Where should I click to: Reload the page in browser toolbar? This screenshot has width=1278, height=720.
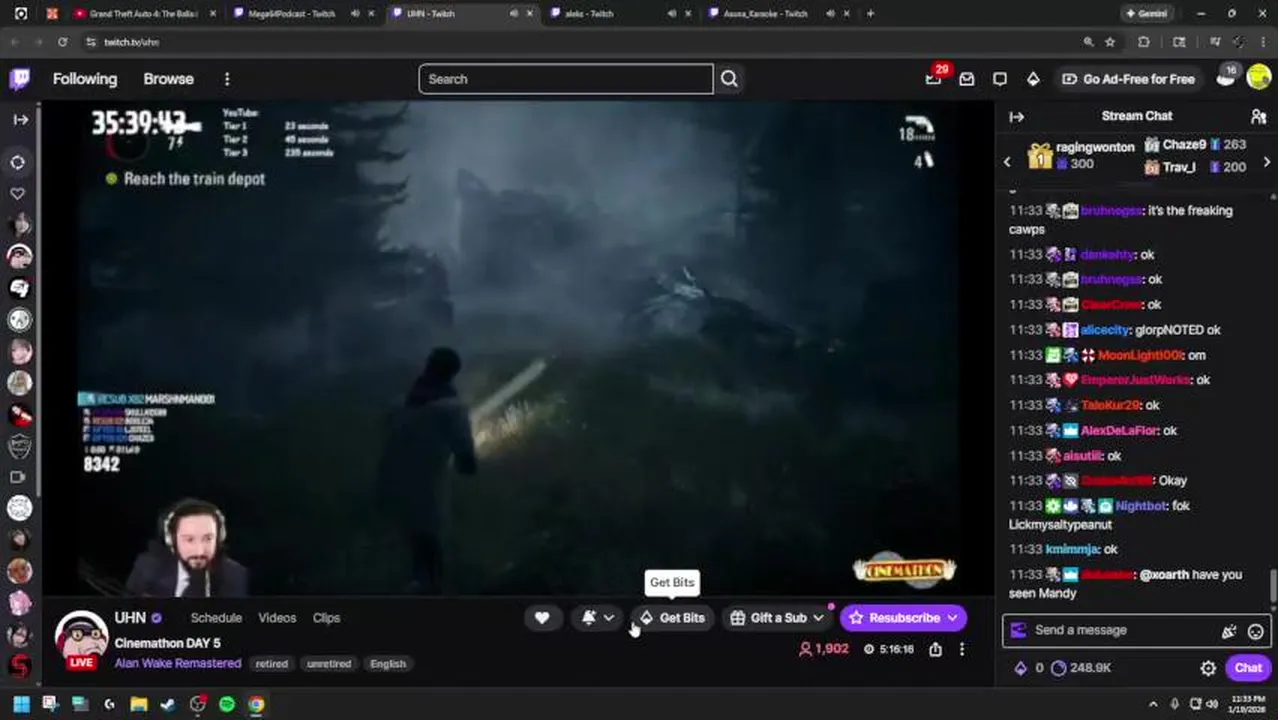62,42
